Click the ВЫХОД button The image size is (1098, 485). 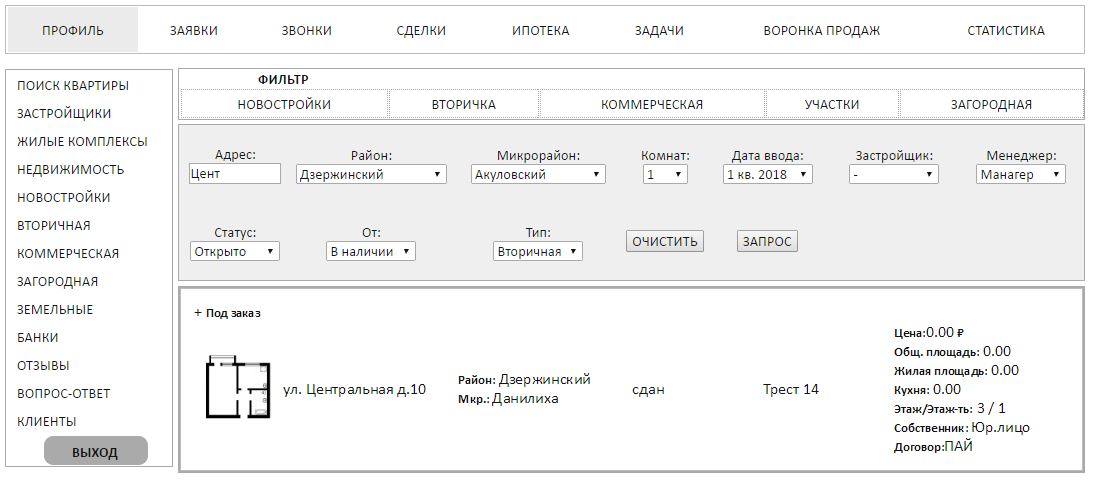95,452
